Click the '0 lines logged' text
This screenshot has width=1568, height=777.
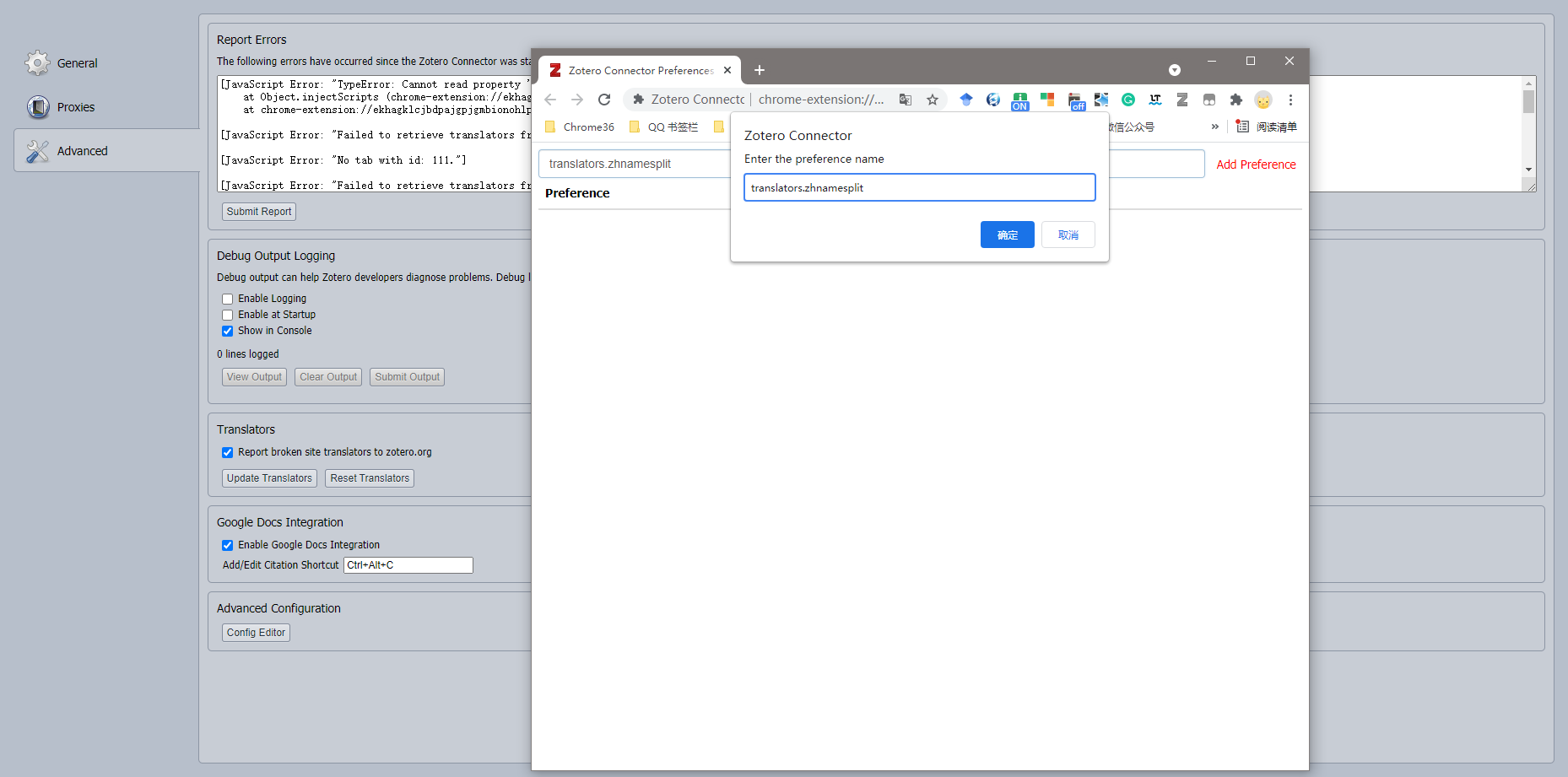click(247, 354)
